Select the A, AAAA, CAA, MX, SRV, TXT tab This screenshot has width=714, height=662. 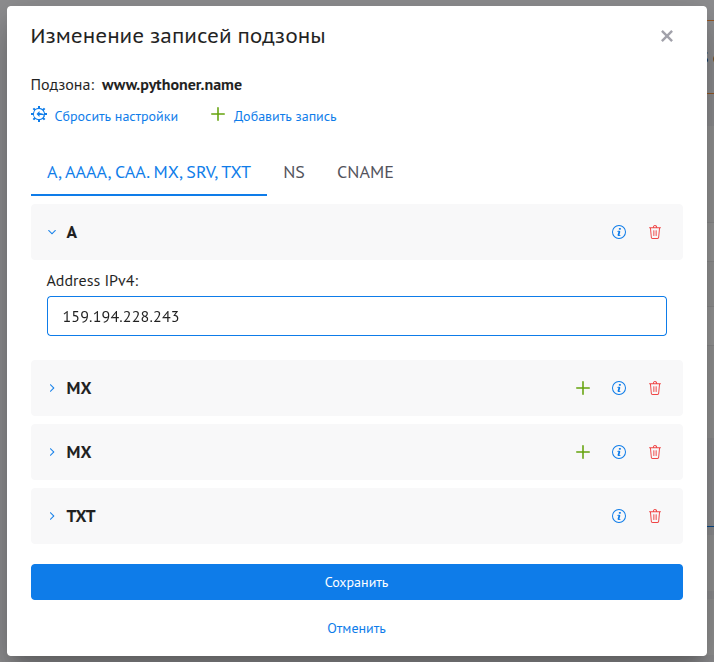tap(149, 173)
